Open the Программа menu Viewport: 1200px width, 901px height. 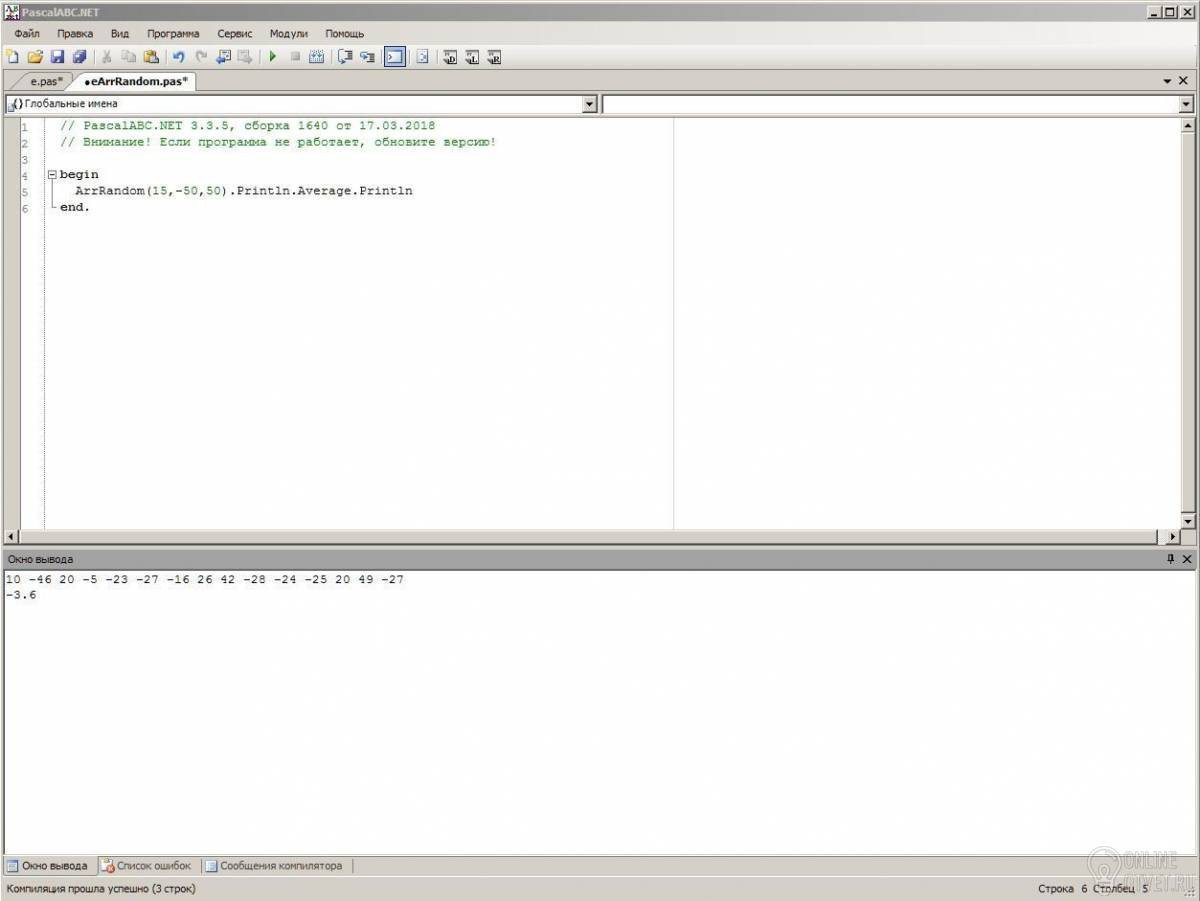point(173,33)
